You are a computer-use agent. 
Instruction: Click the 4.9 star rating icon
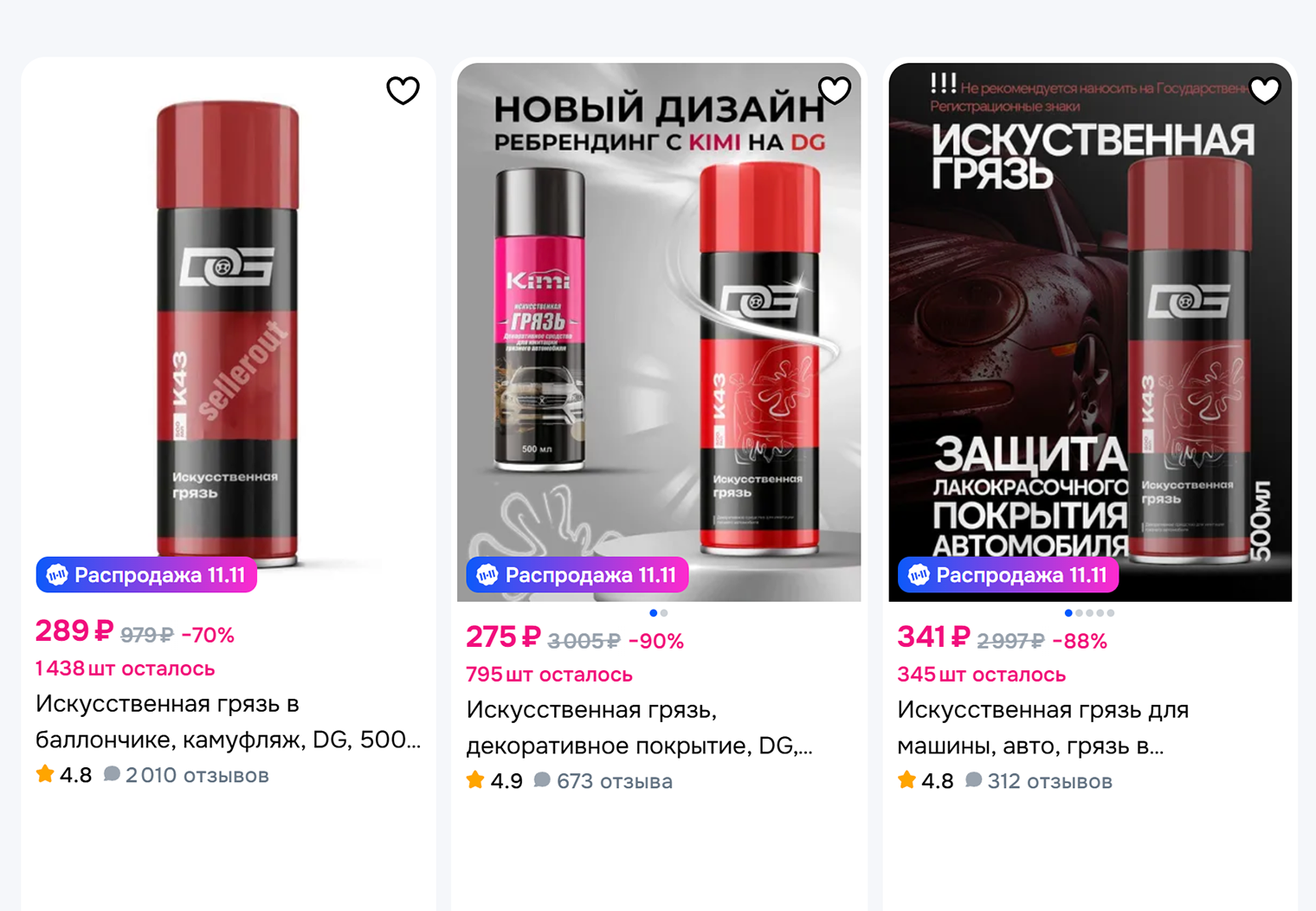[475, 780]
